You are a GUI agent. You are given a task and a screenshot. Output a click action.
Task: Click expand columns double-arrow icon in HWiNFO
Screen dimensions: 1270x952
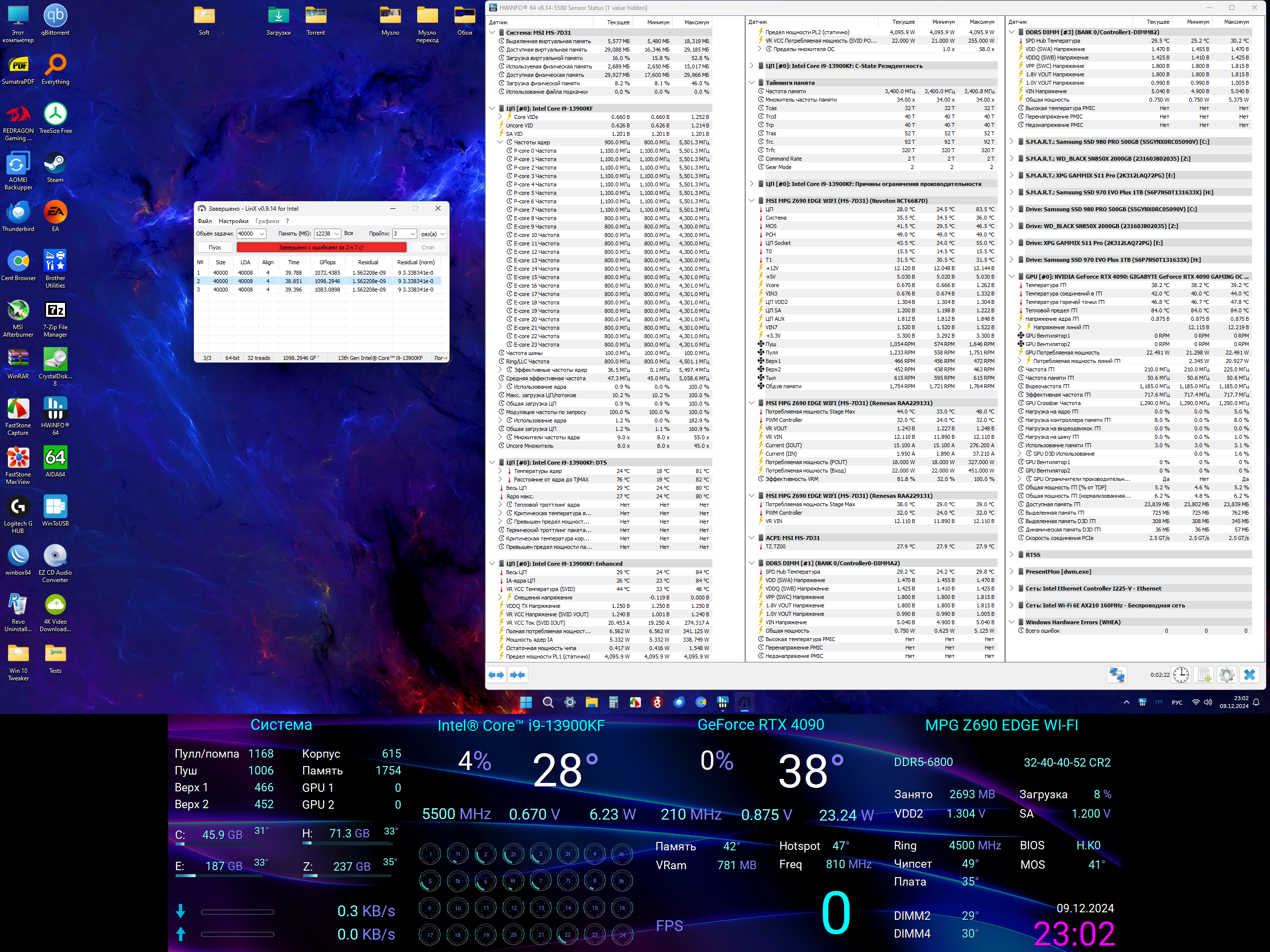click(x=496, y=675)
